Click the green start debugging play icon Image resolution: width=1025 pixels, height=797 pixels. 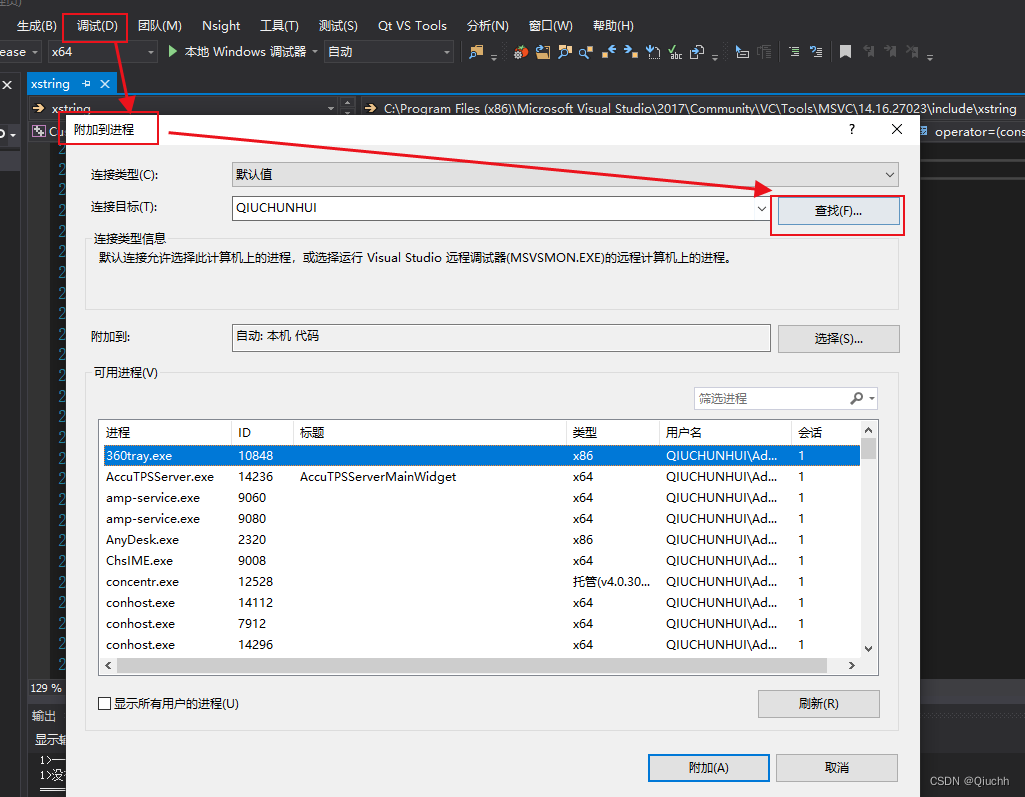pos(173,51)
